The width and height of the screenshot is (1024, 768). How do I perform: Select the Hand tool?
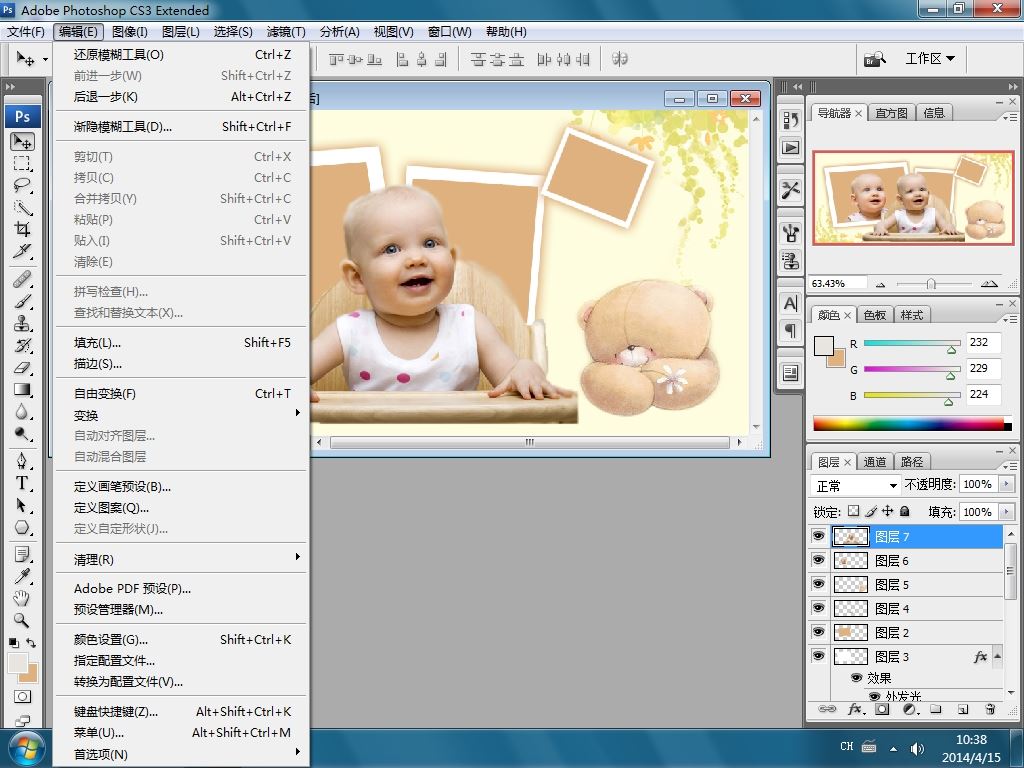tap(22, 598)
